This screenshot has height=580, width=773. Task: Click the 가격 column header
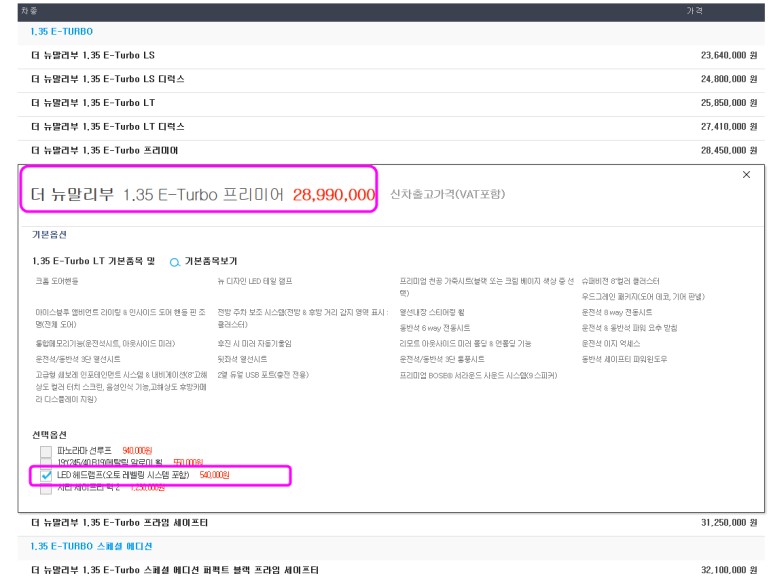point(694,11)
